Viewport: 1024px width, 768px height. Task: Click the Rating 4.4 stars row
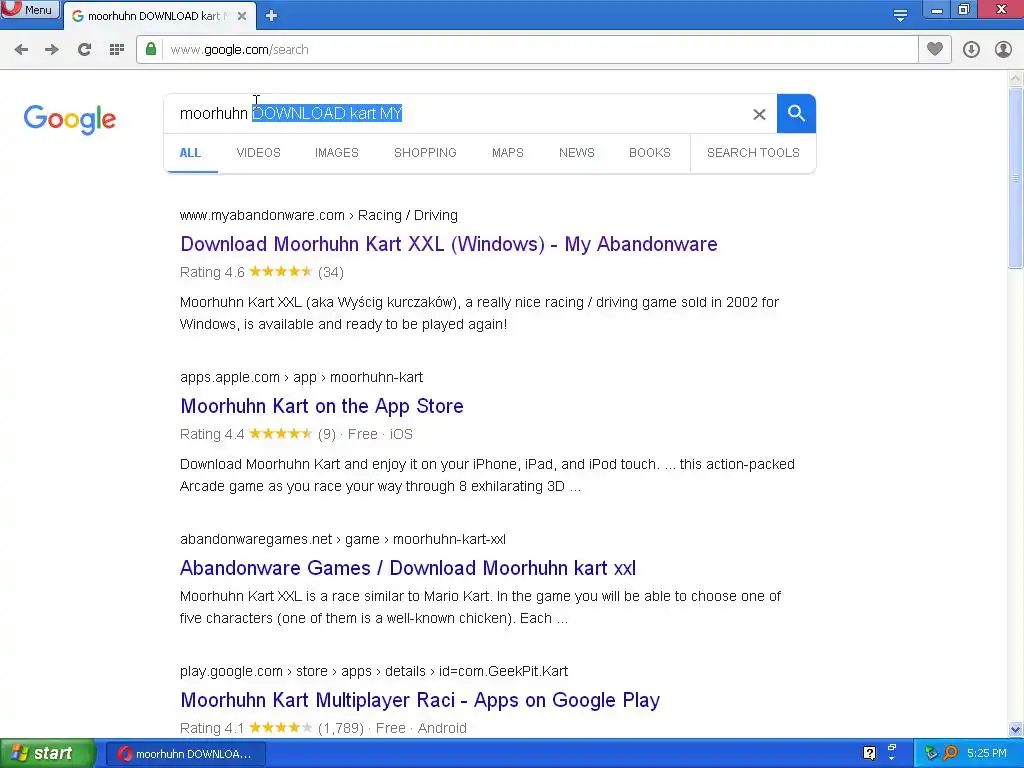pos(296,434)
